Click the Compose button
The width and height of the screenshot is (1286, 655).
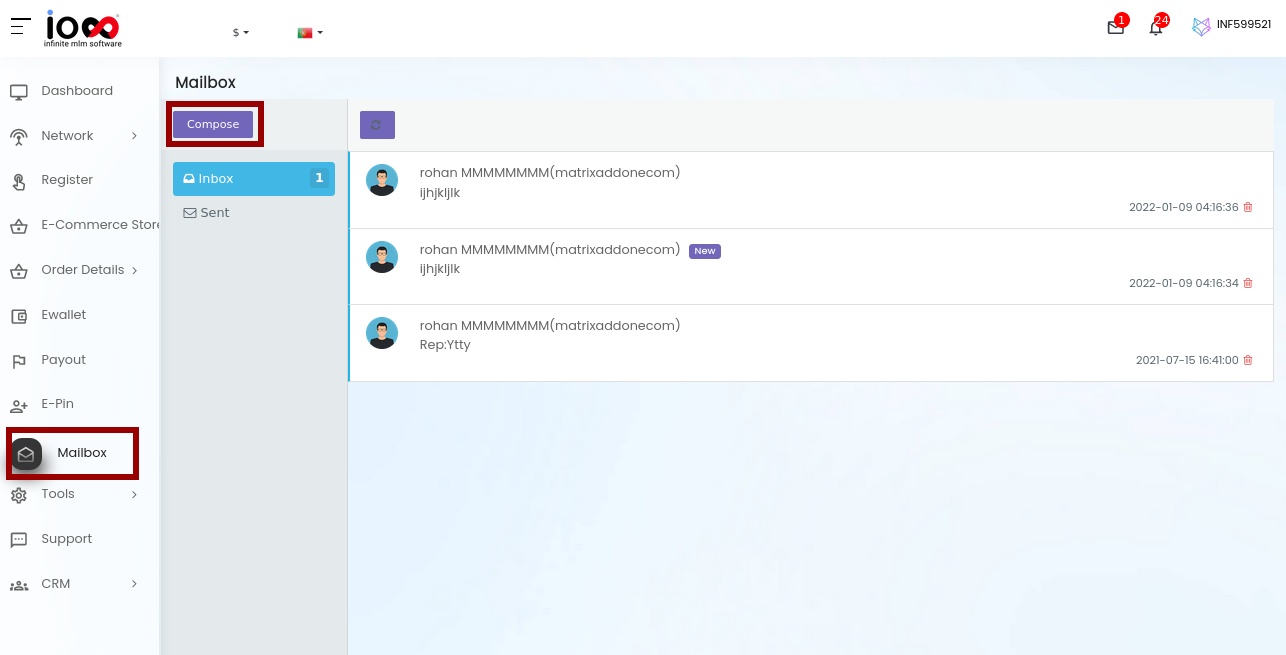coord(213,124)
